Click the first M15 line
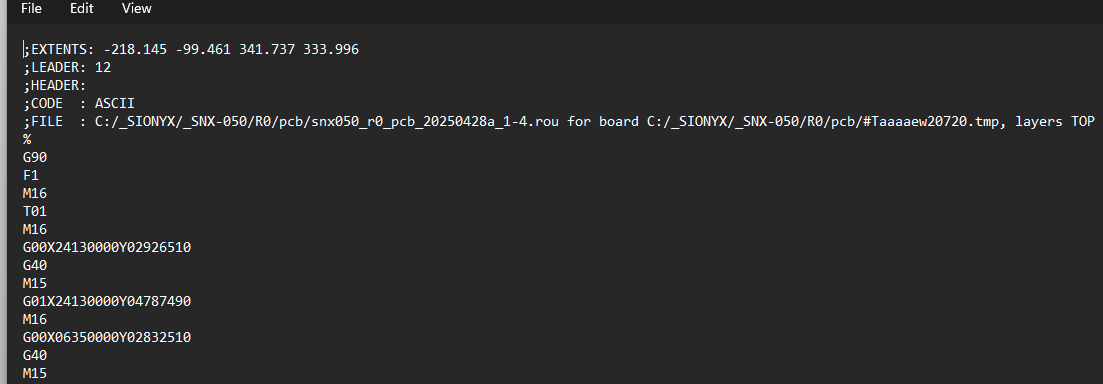The height and width of the screenshot is (384, 1103). (x=35, y=283)
